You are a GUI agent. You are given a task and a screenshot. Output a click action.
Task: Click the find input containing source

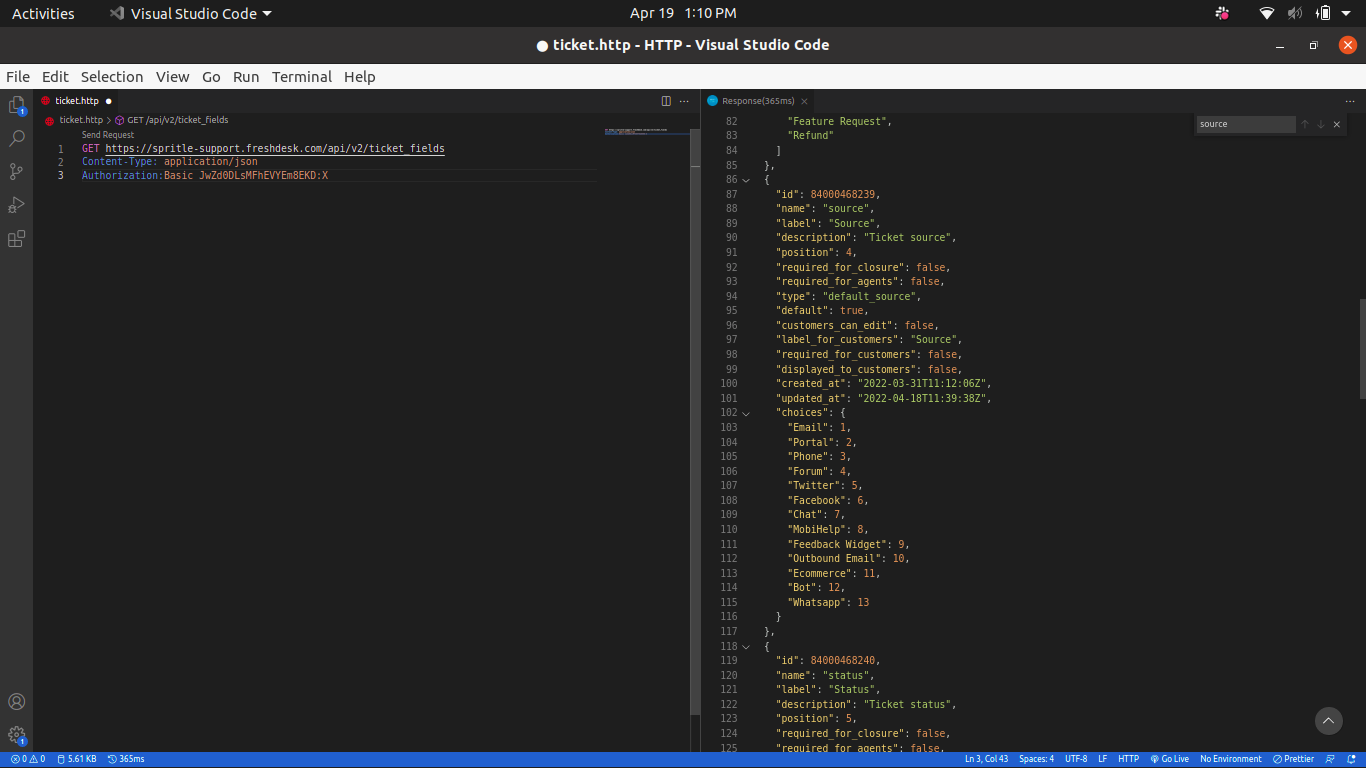pyautogui.click(x=1245, y=124)
